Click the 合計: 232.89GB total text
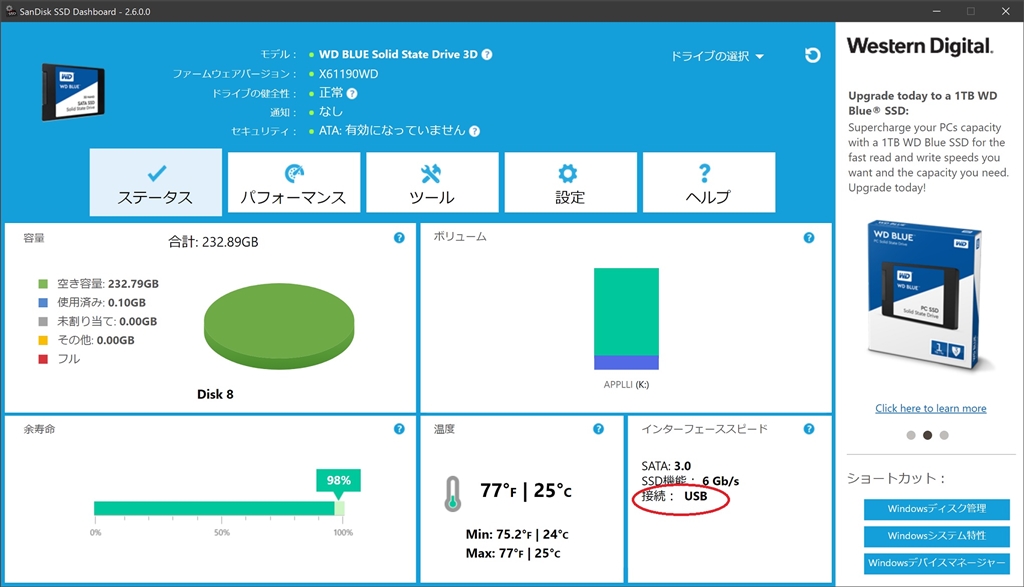1024x587 pixels. pyautogui.click(x=213, y=242)
